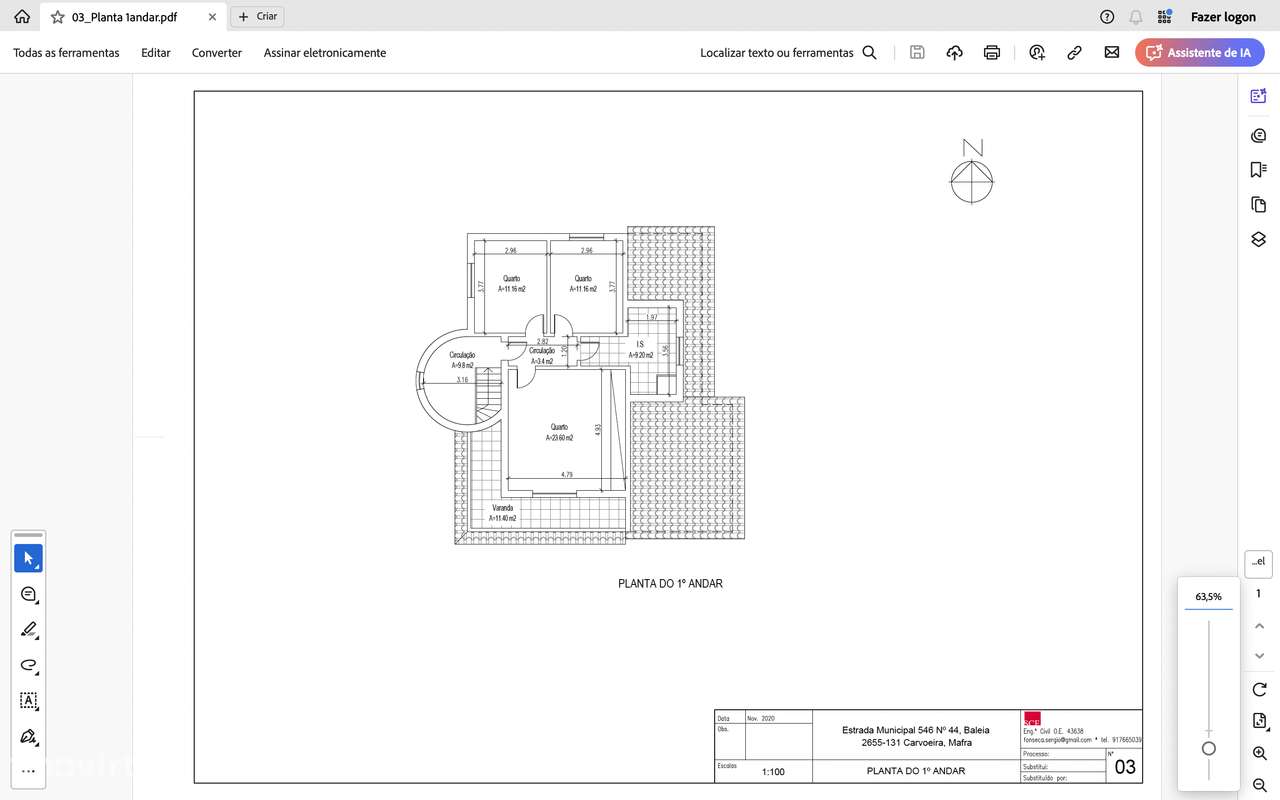Print the floor plan document

pyautogui.click(x=991, y=52)
